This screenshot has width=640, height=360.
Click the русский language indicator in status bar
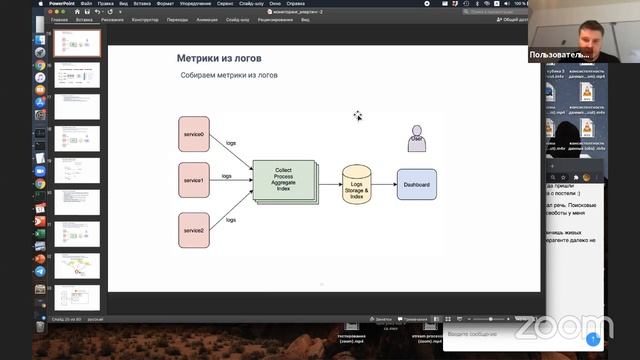(x=96, y=319)
